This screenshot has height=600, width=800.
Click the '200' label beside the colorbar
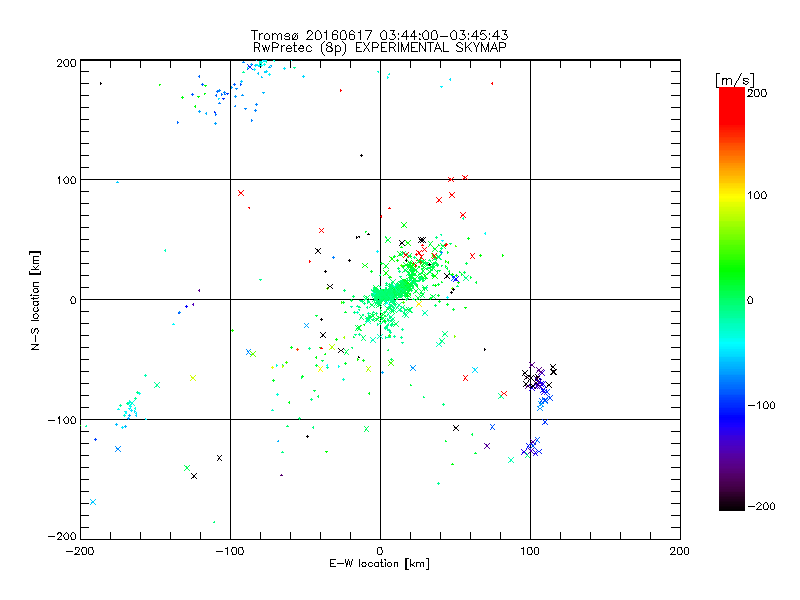click(757, 93)
